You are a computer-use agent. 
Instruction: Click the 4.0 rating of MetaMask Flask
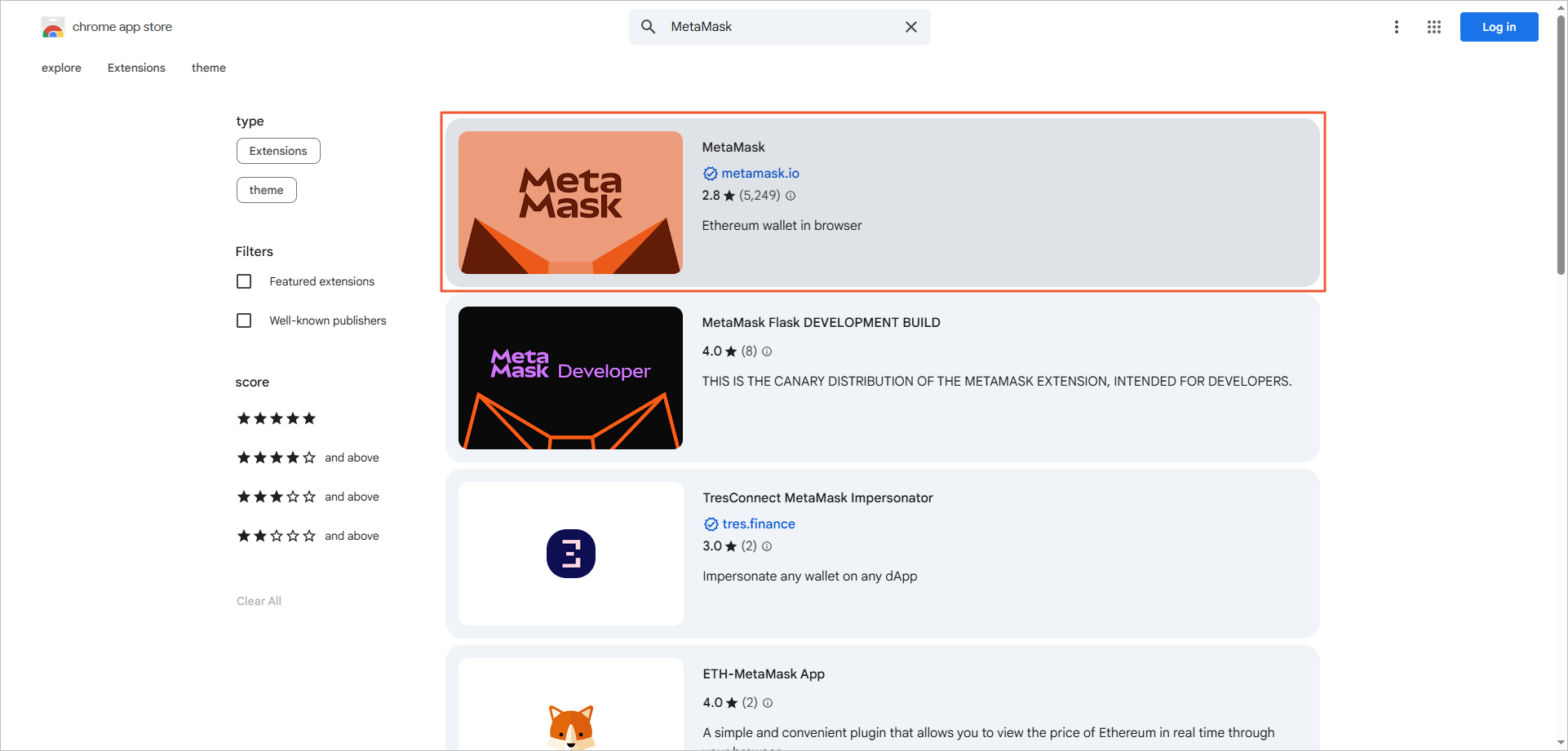pos(711,351)
